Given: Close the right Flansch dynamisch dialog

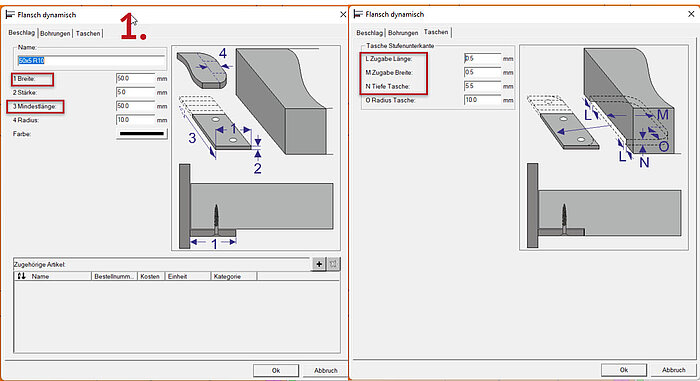Looking at the screenshot, I should 691,14.
